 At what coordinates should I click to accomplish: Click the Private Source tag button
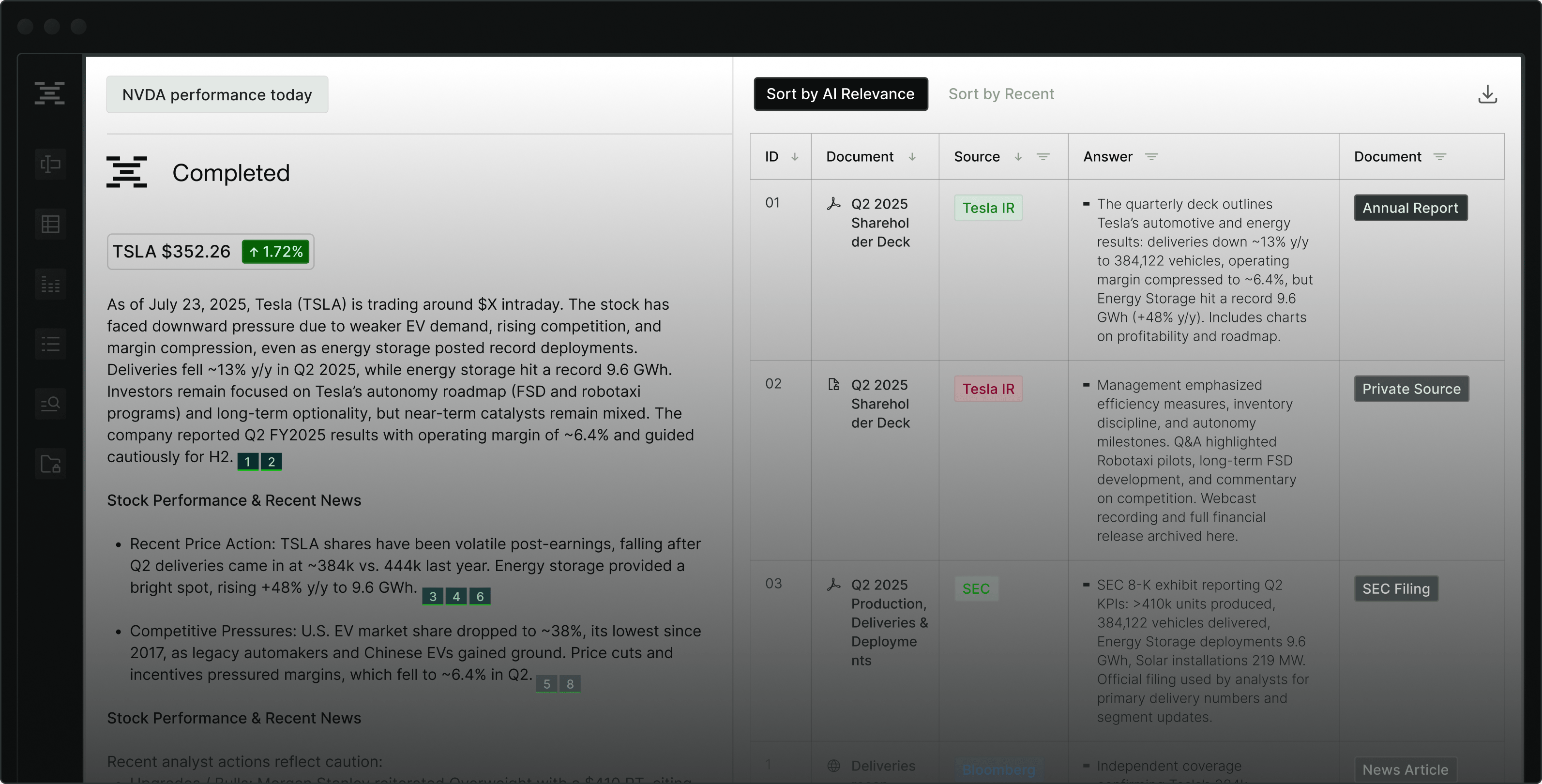pos(1411,389)
